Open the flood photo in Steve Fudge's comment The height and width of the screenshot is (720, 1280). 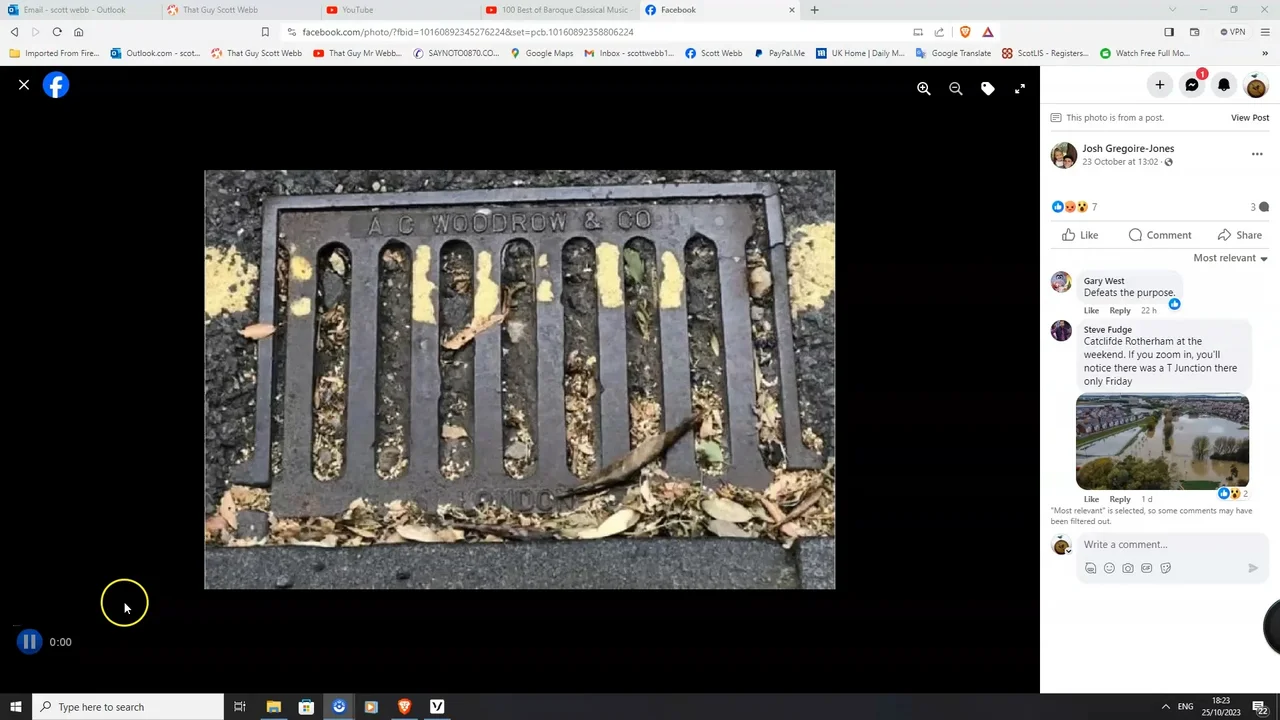(x=1162, y=442)
